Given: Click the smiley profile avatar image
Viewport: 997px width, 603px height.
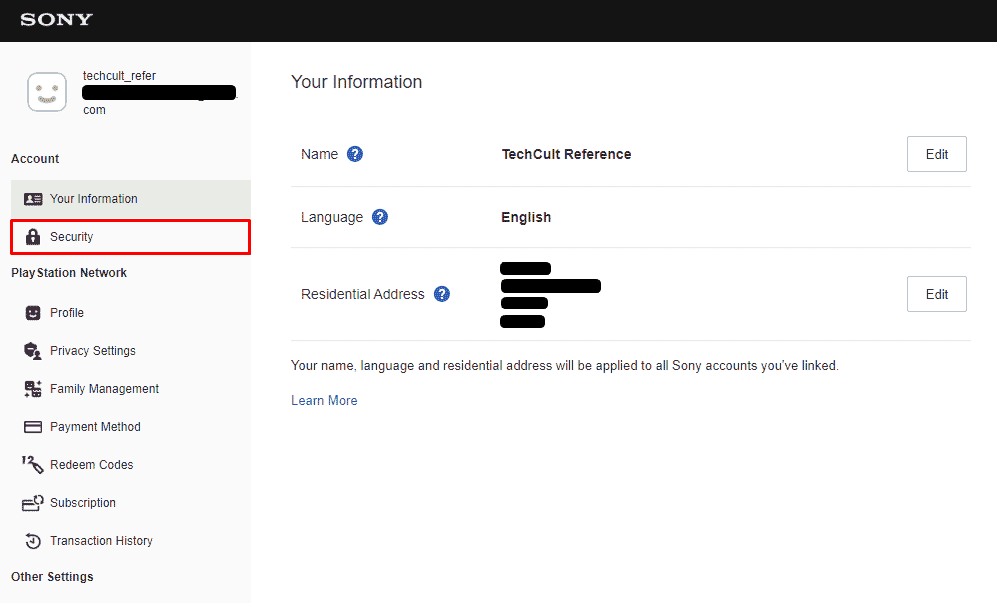Looking at the screenshot, I should tap(47, 92).
